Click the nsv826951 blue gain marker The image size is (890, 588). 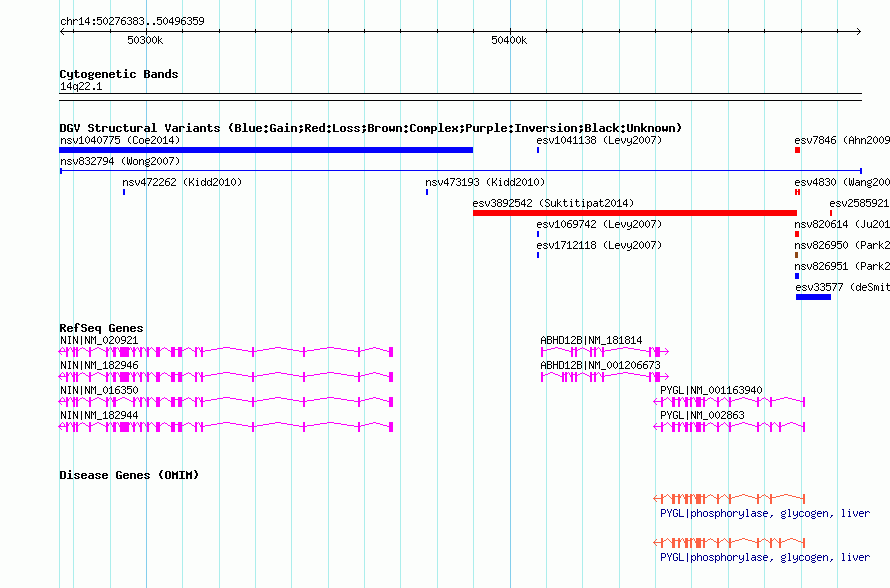[797, 276]
